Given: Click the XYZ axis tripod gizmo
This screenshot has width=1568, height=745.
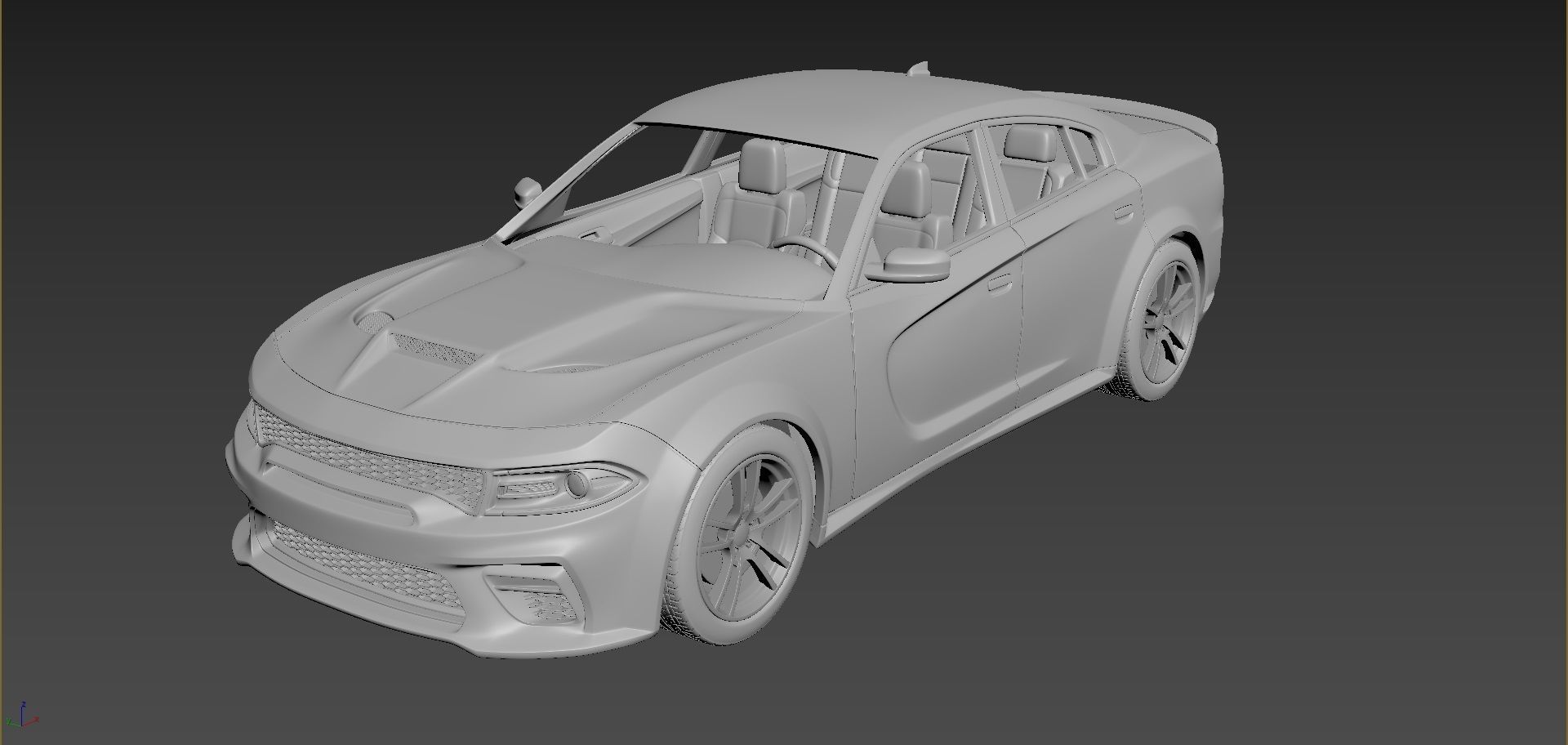Looking at the screenshot, I should coord(23,713).
